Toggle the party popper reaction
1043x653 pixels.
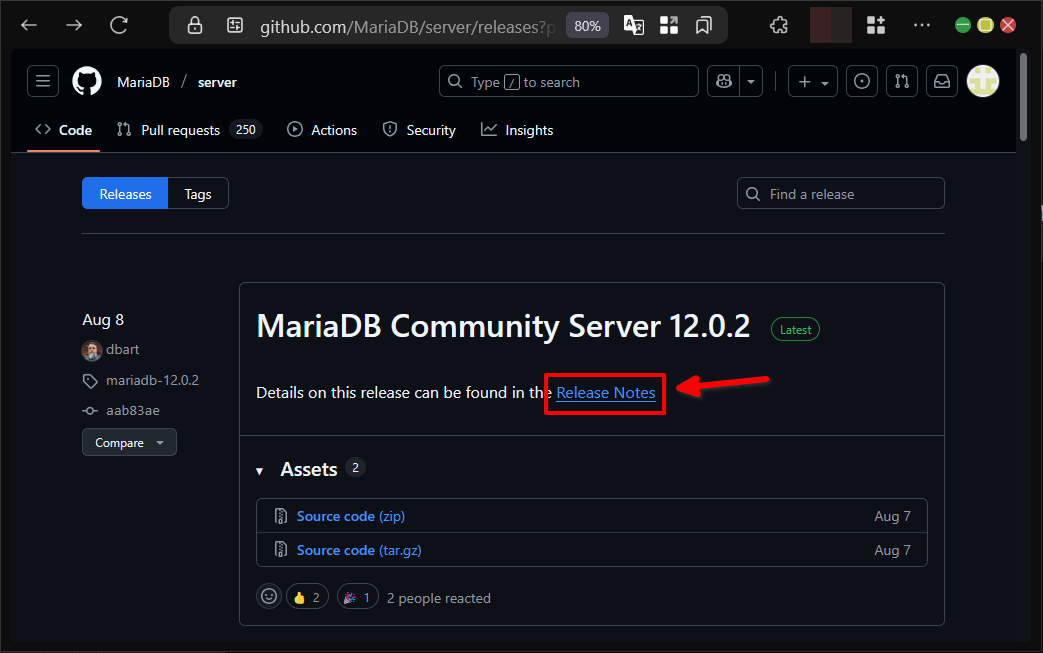click(357, 597)
